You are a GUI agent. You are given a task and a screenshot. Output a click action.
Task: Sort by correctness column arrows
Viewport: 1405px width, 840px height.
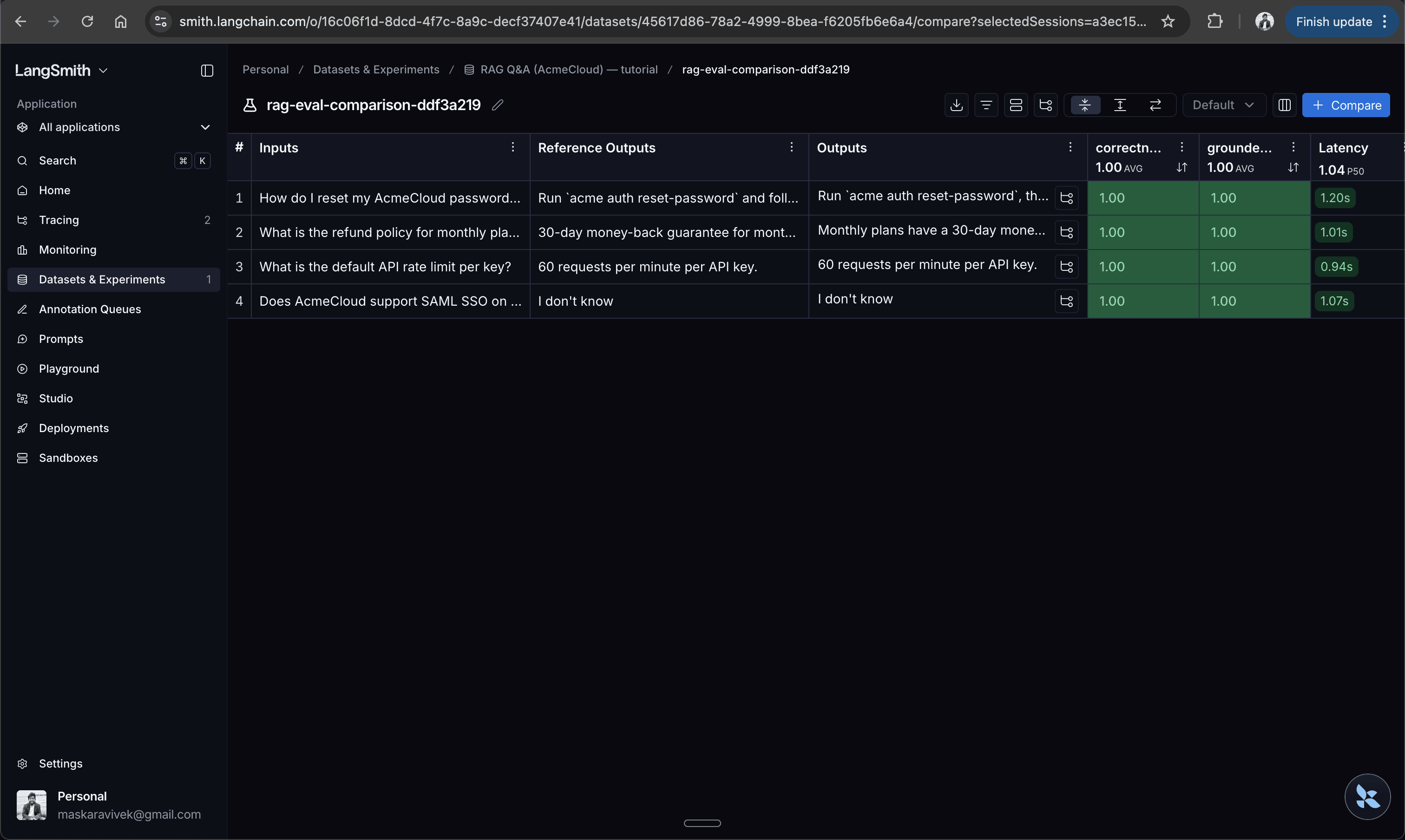pyautogui.click(x=1182, y=168)
